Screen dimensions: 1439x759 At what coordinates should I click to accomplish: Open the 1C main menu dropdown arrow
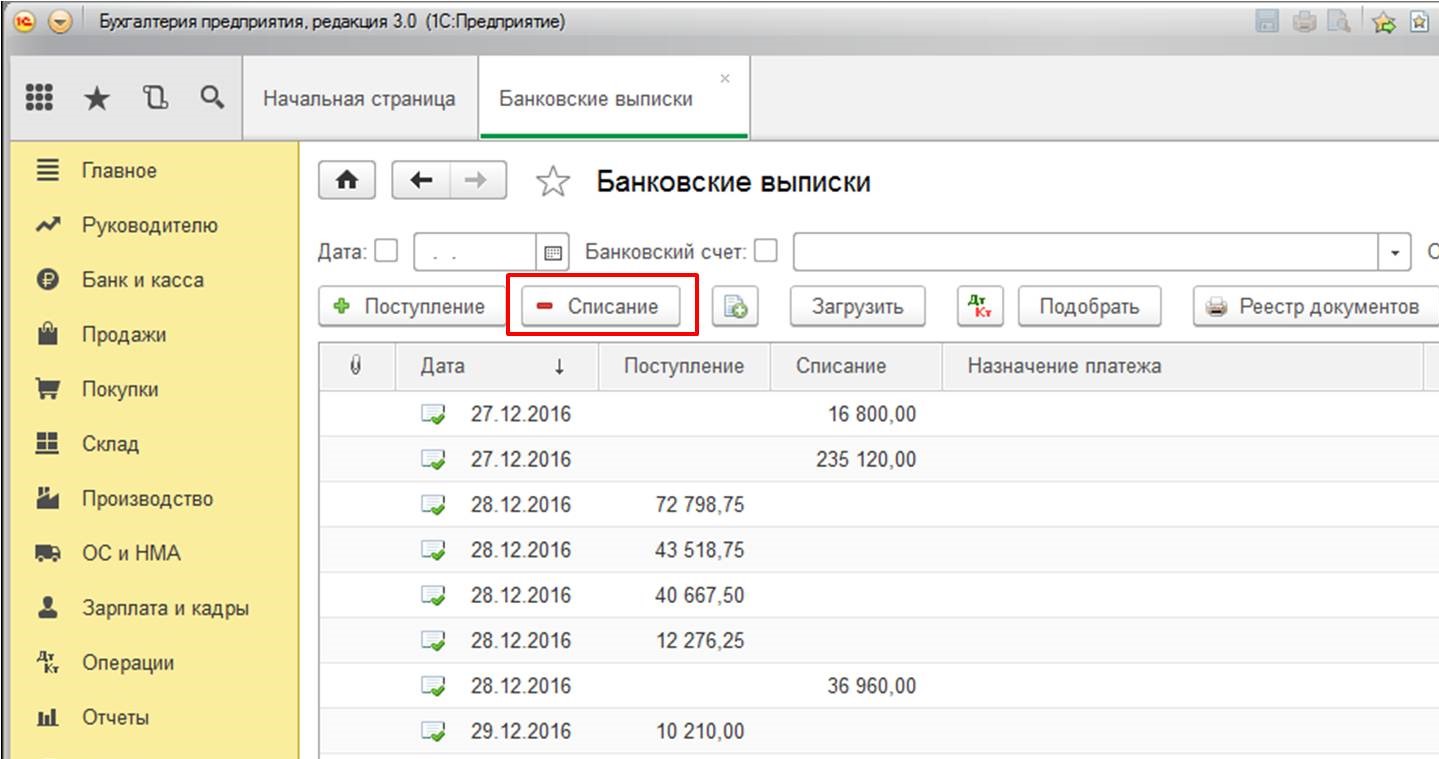tap(60, 23)
